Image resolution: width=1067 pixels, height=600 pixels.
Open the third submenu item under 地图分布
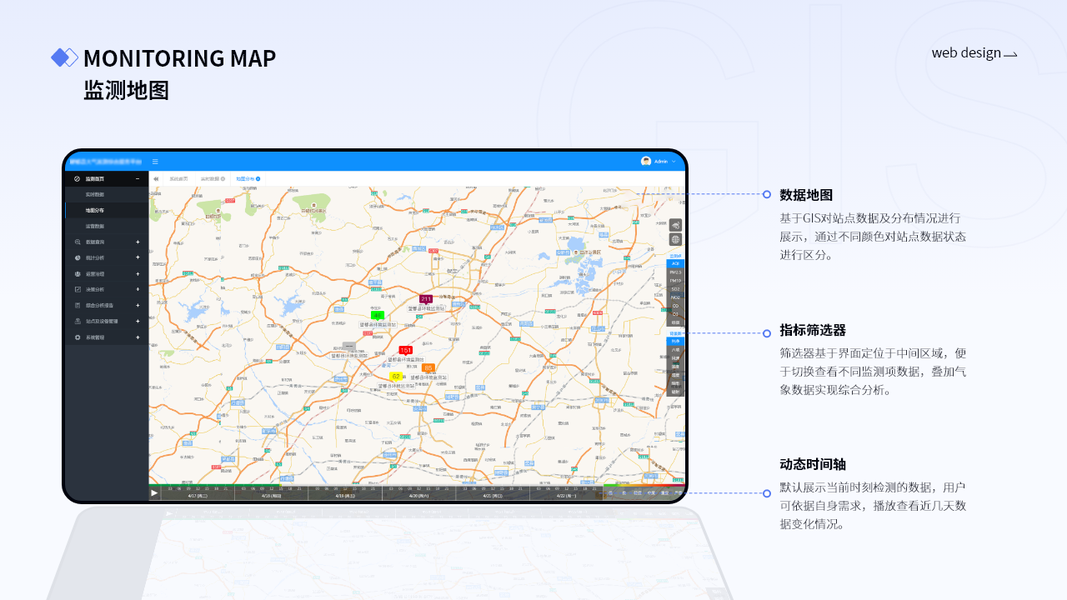[x=107, y=227]
